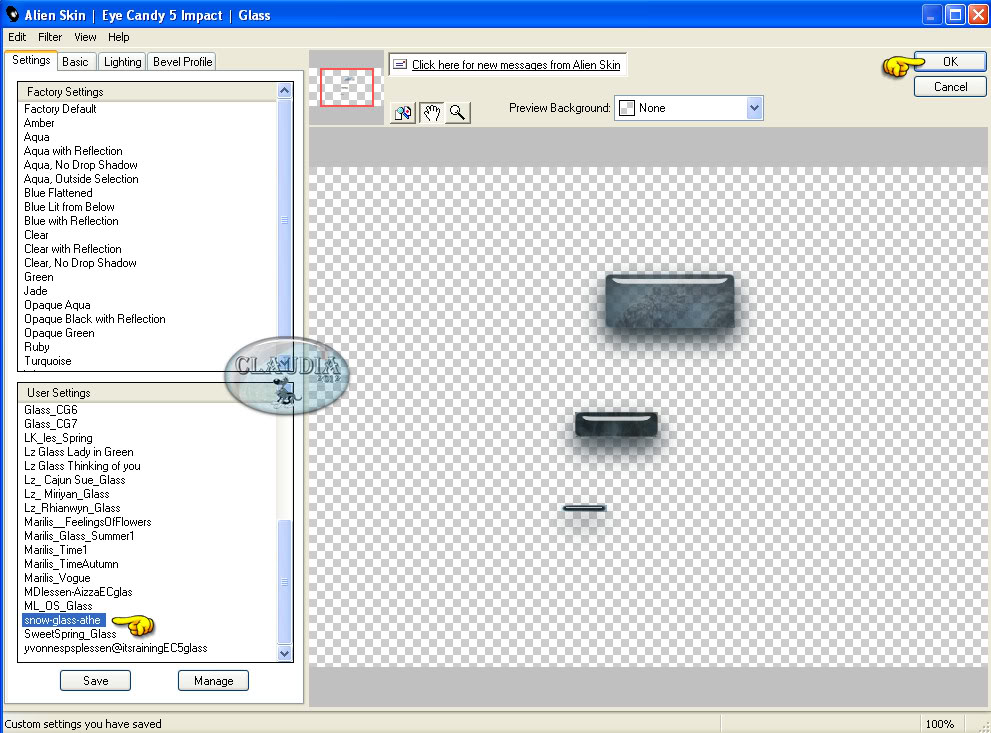Image resolution: width=991 pixels, height=733 pixels.
Task: Open the Preview Background dropdown
Action: click(754, 108)
